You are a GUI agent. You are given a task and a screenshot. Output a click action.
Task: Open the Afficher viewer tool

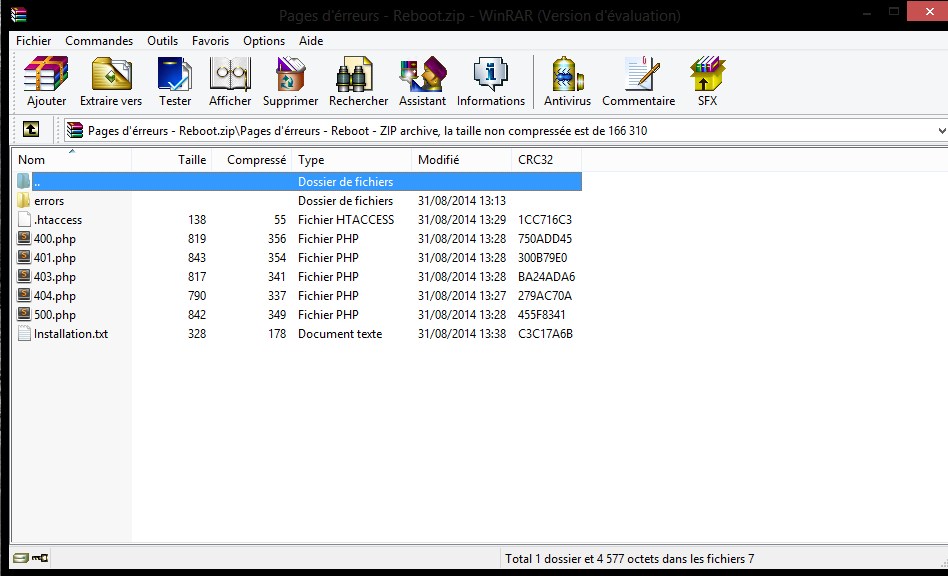tap(230, 74)
